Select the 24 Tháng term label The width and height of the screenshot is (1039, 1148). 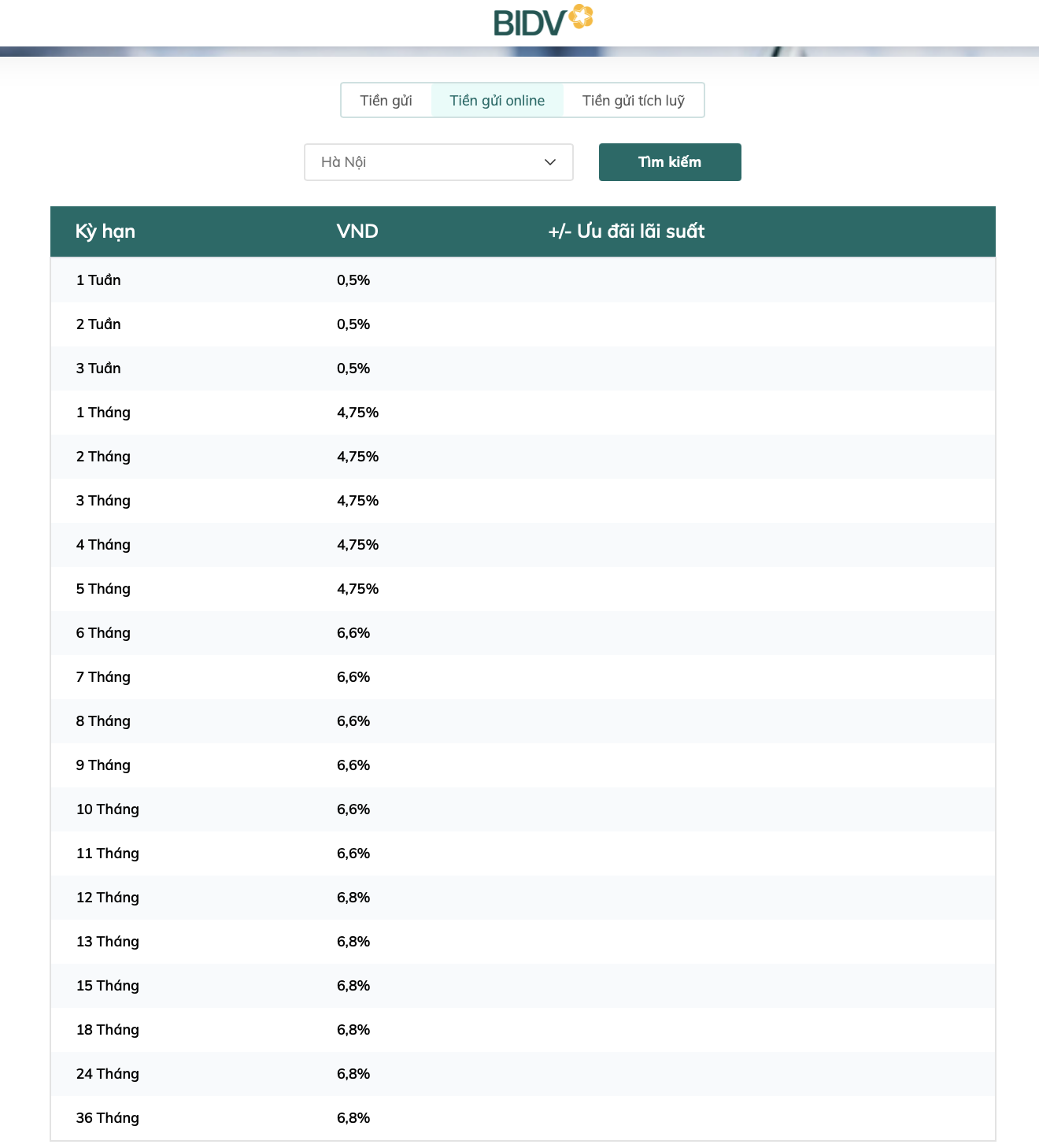(x=108, y=1074)
